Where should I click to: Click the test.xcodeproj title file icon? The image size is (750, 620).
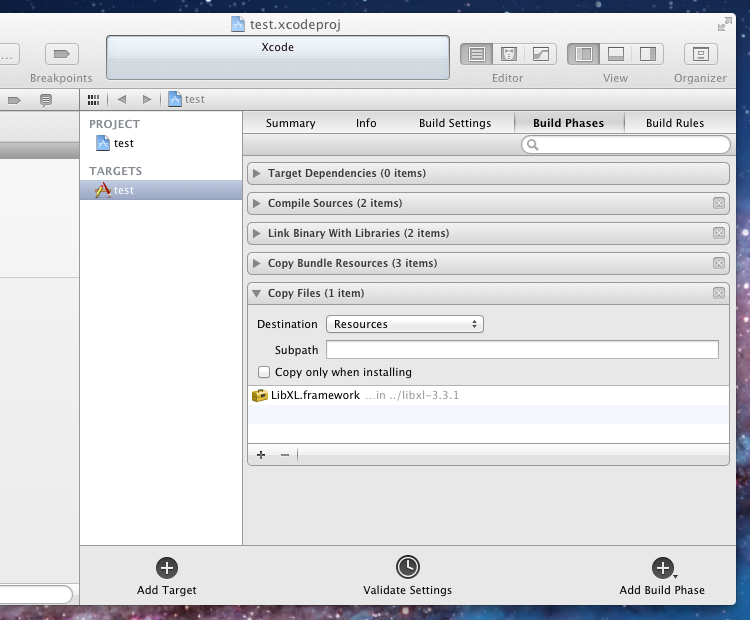coord(238,24)
